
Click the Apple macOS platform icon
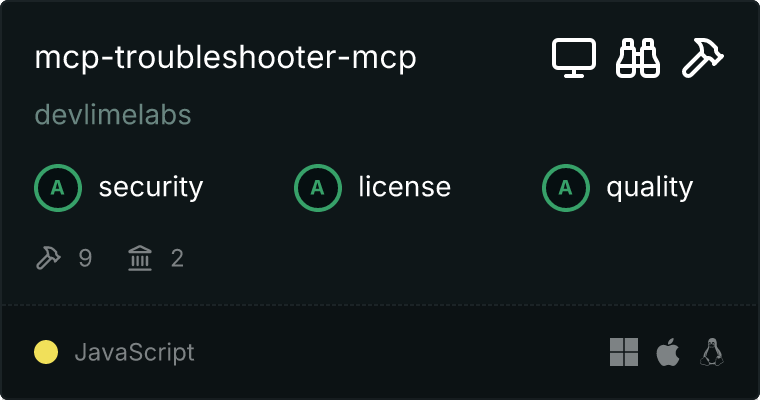668,352
